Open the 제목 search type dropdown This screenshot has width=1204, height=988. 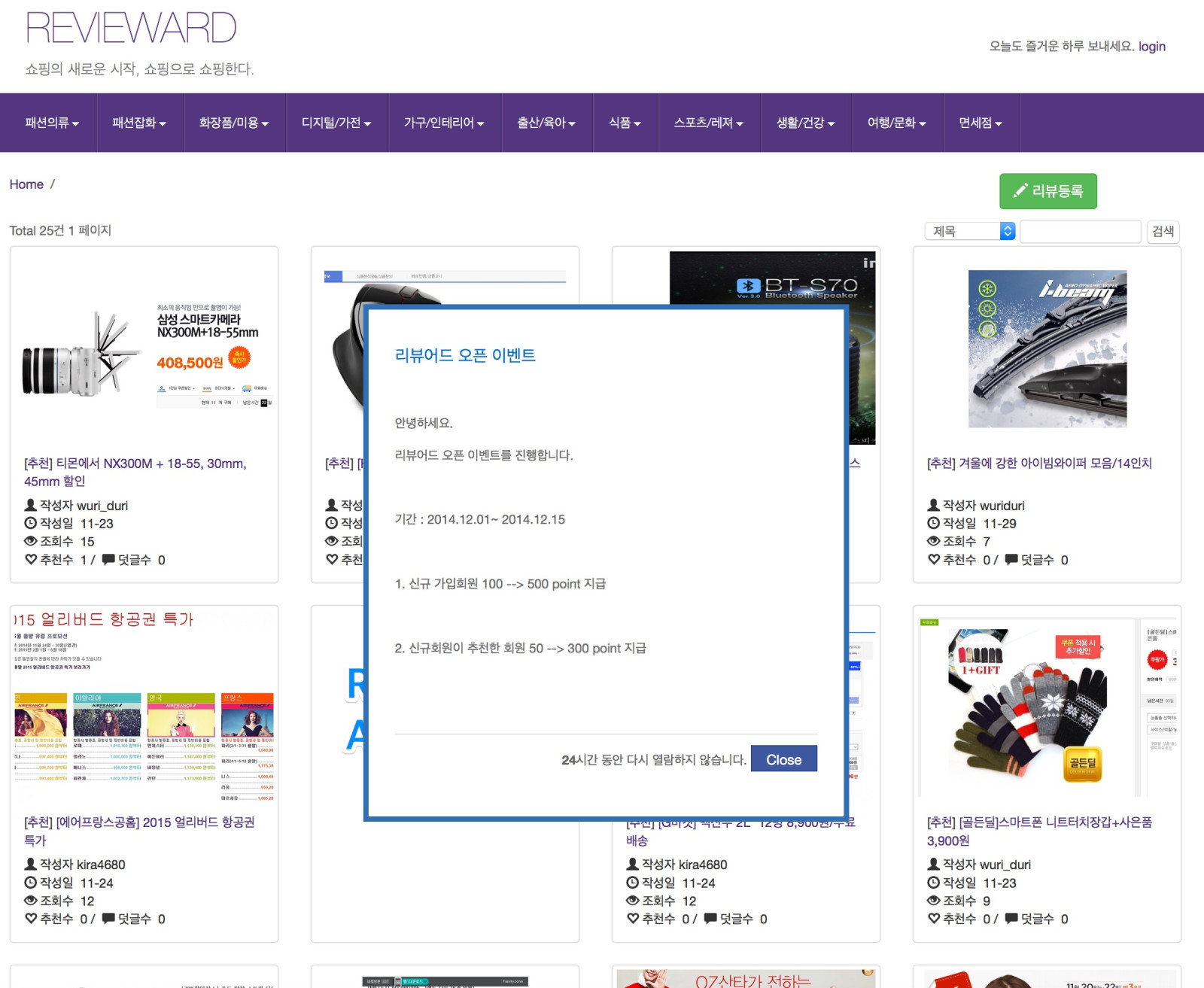(x=970, y=231)
